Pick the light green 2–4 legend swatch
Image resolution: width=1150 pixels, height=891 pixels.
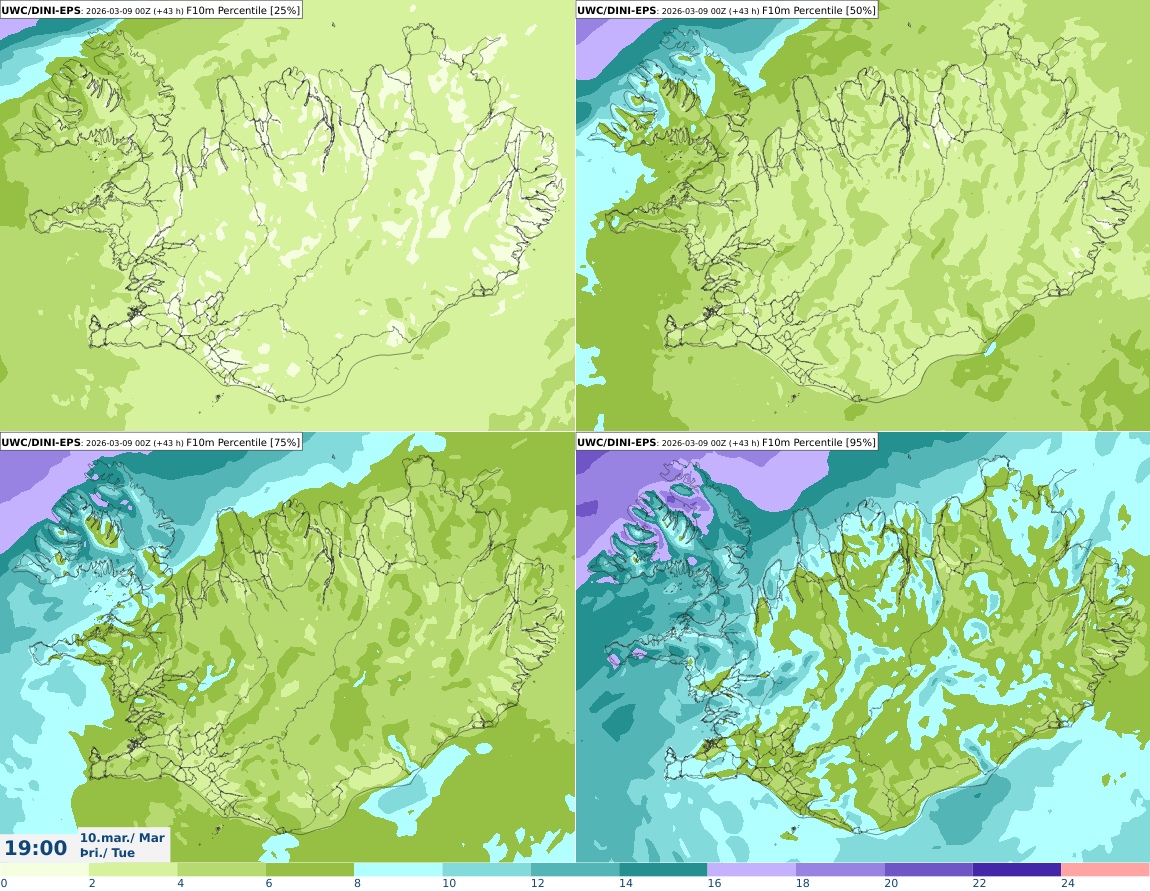coord(133,870)
